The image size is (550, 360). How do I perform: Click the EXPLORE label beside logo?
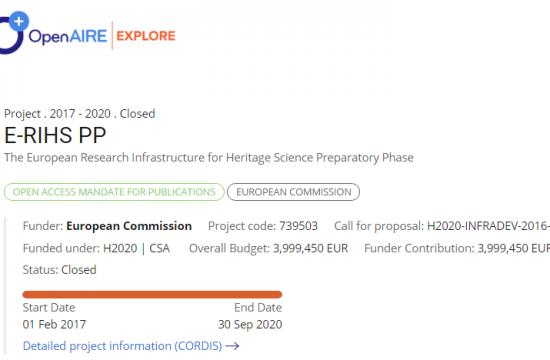pyautogui.click(x=146, y=36)
